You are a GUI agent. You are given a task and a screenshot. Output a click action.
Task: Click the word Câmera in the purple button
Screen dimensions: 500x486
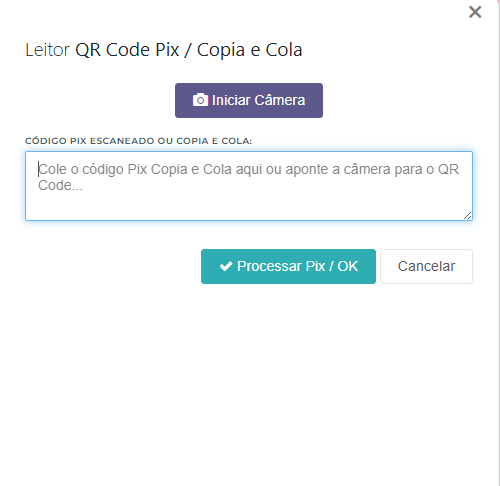[x=279, y=100]
